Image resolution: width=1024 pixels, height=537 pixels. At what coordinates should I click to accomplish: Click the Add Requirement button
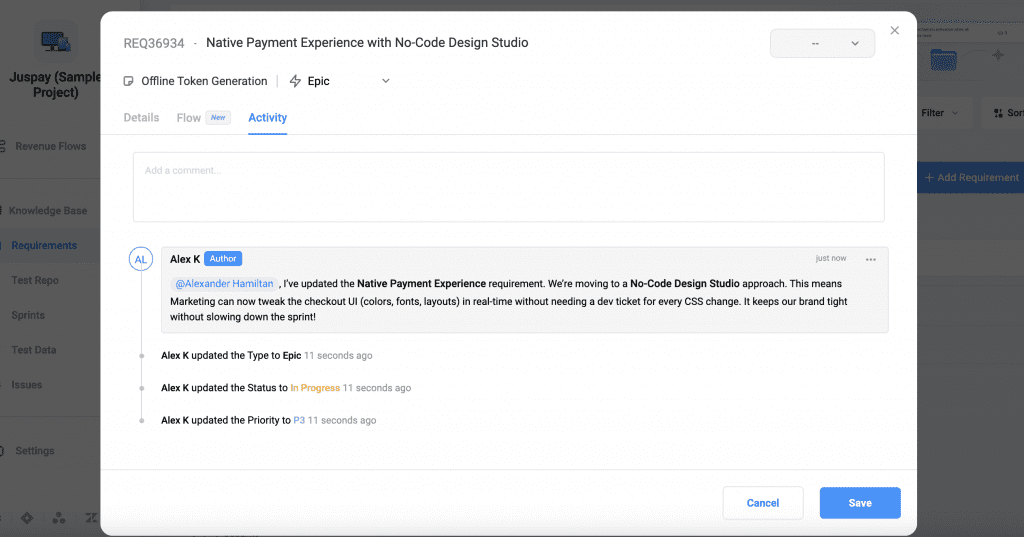(x=971, y=178)
